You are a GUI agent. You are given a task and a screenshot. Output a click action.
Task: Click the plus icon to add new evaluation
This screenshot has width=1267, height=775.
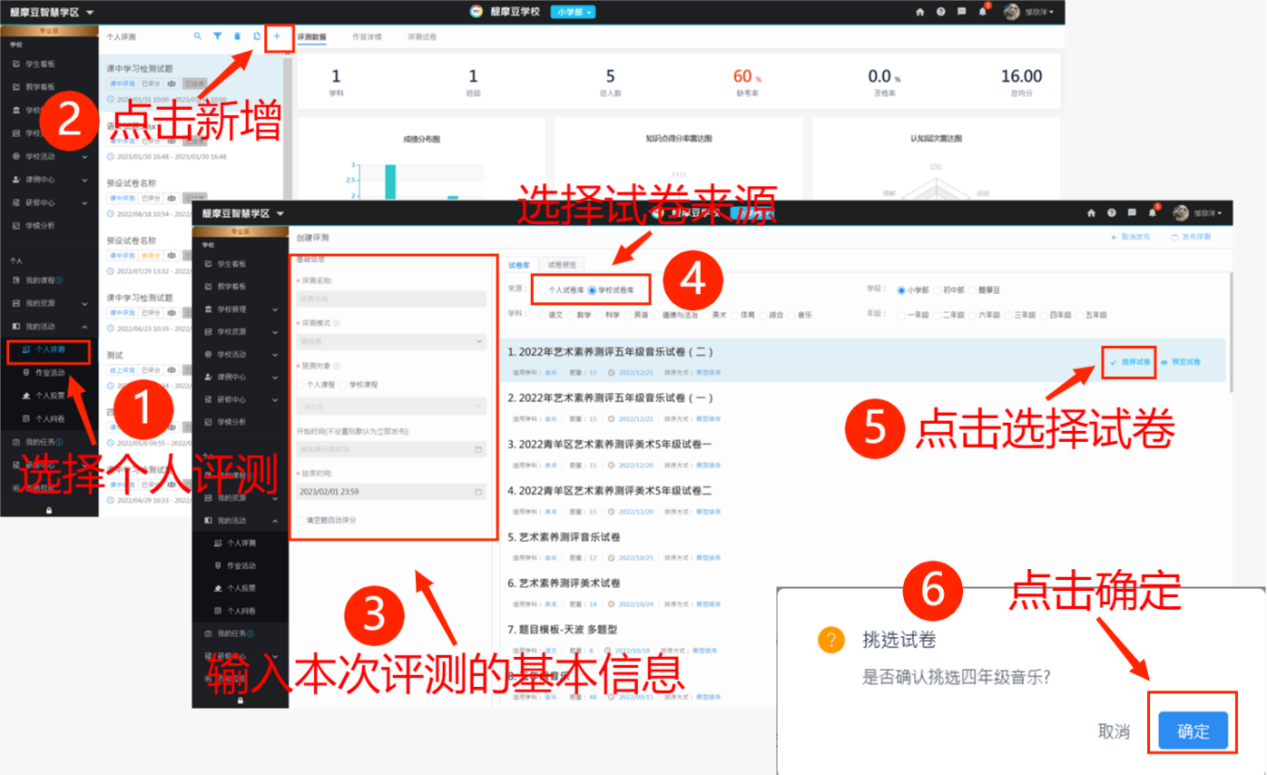click(277, 37)
